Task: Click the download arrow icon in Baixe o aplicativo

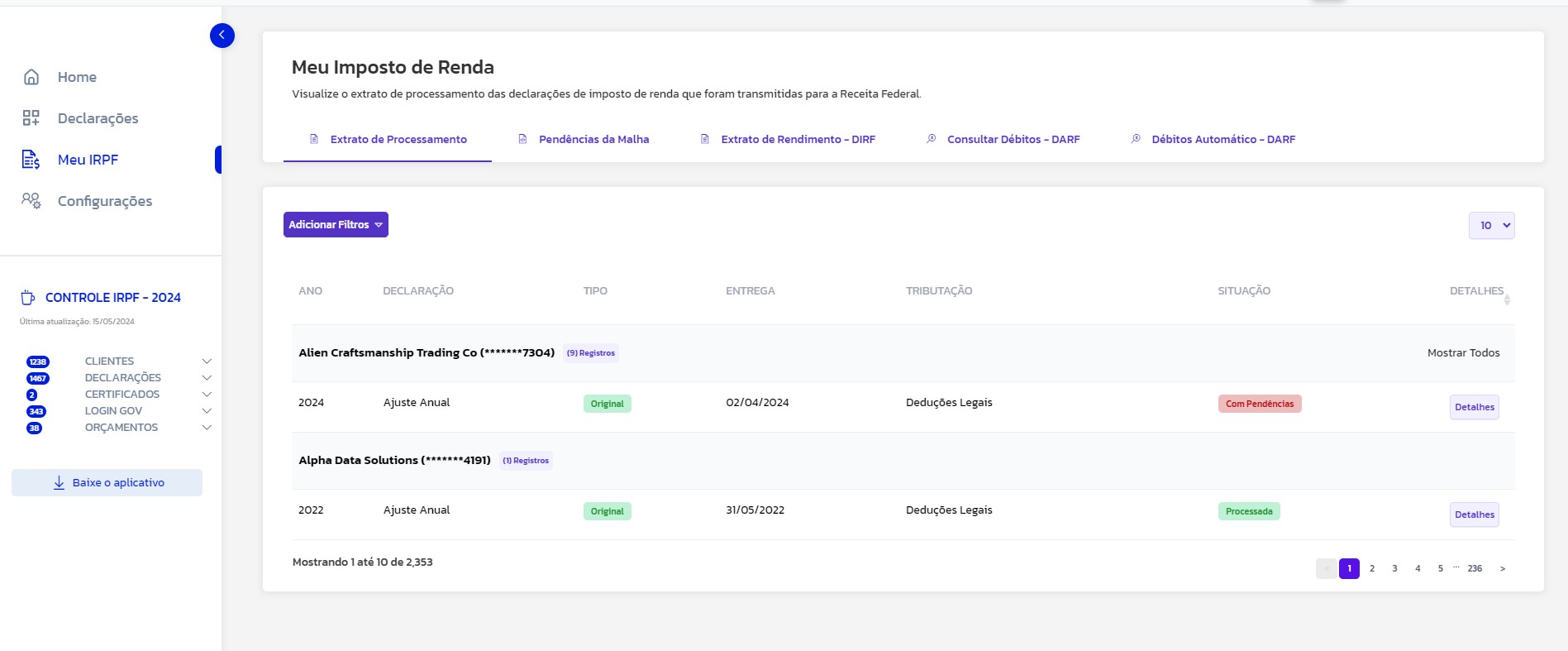Action: pos(59,483)
